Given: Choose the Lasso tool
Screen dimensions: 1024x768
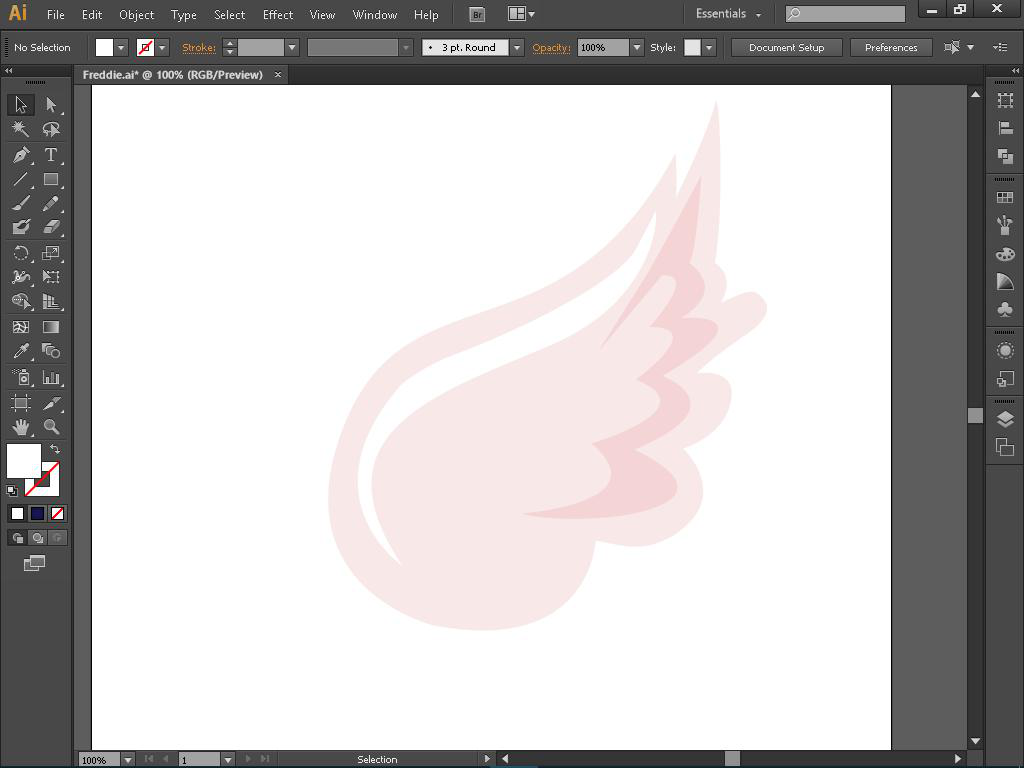Looking at the screenshot, I should click(51, 129).
